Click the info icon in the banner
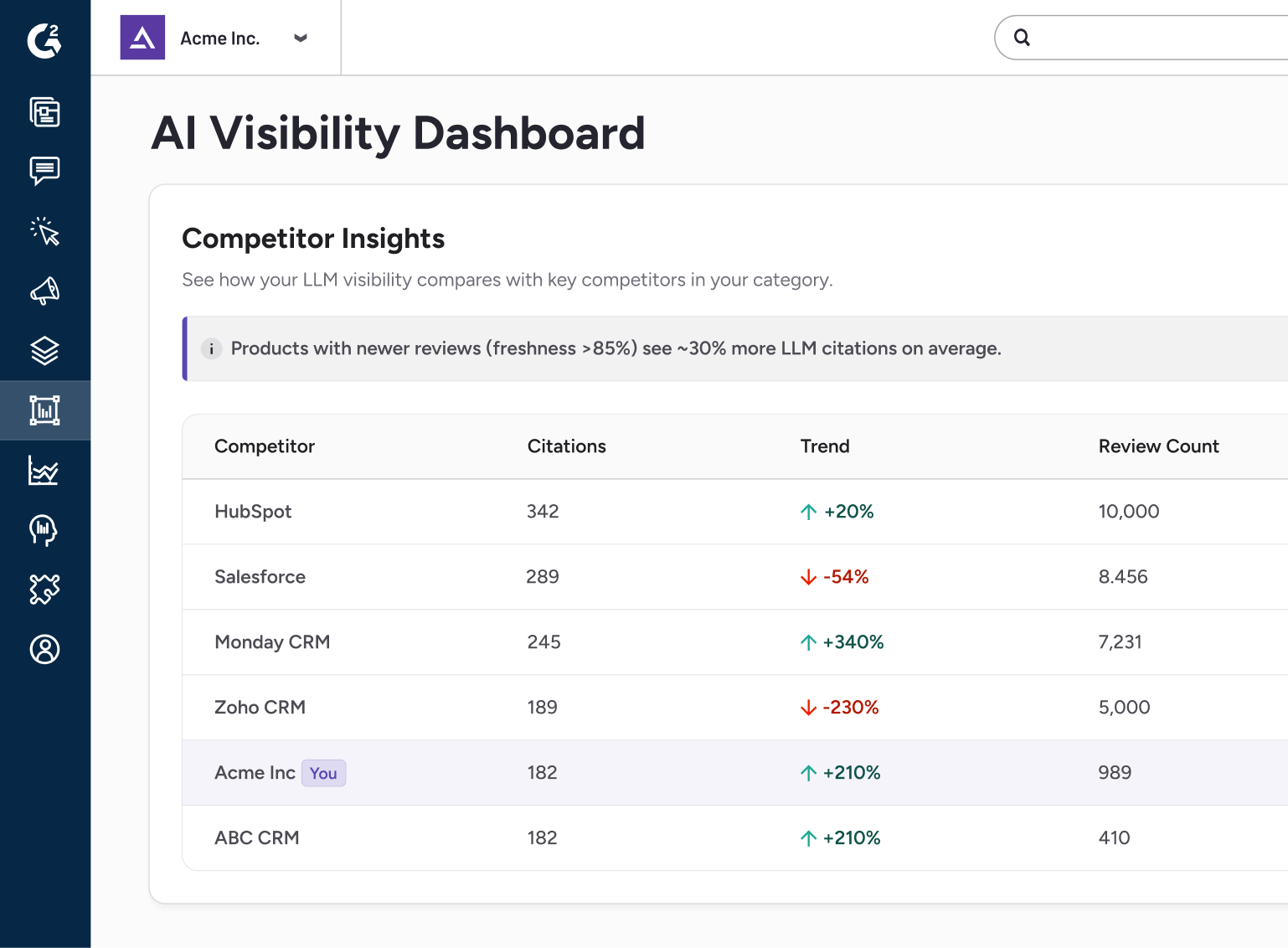 point(211,348)
